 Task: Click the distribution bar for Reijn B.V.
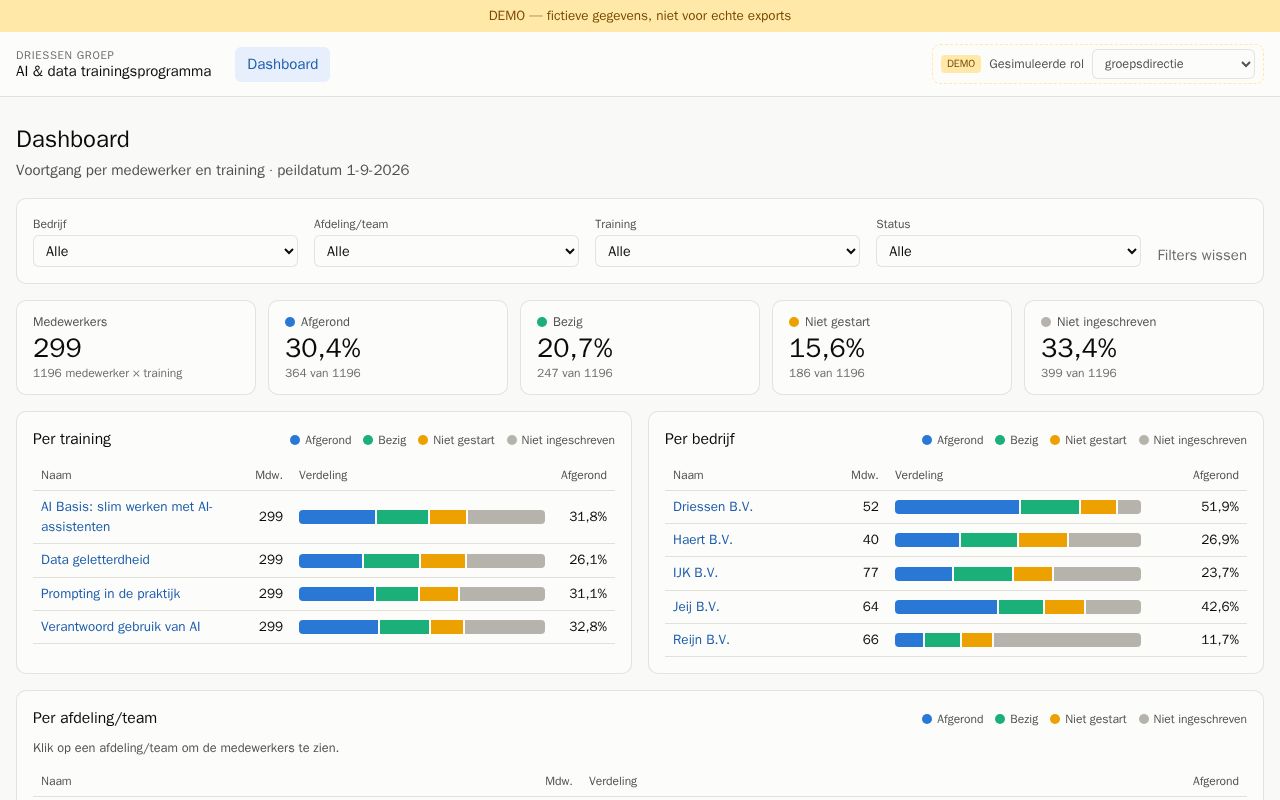pos(1018,640)
